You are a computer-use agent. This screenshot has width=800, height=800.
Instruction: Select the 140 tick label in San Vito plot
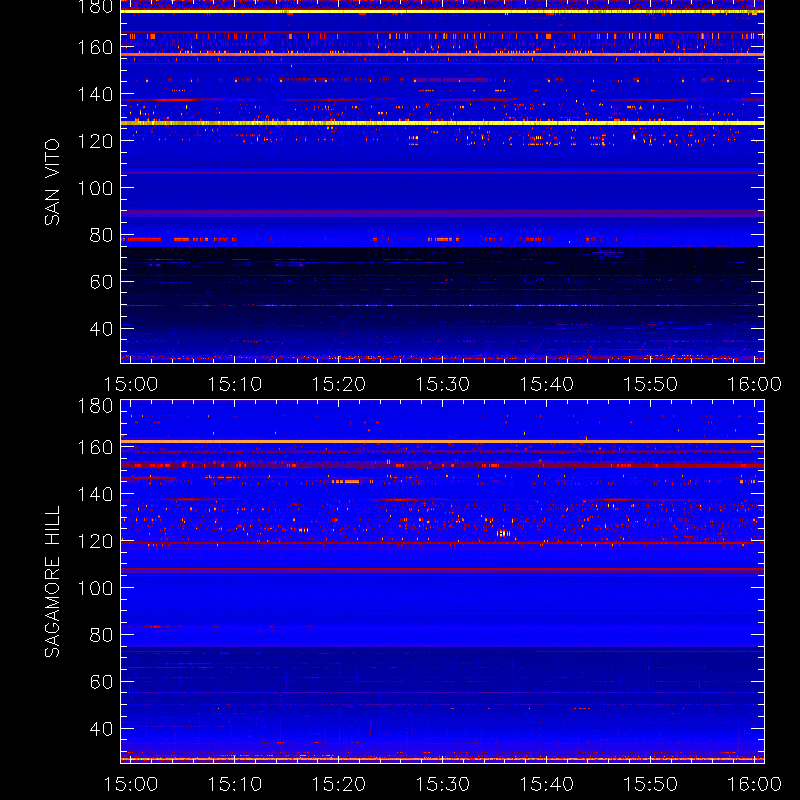pyautogui.click(x=95, y=94)
